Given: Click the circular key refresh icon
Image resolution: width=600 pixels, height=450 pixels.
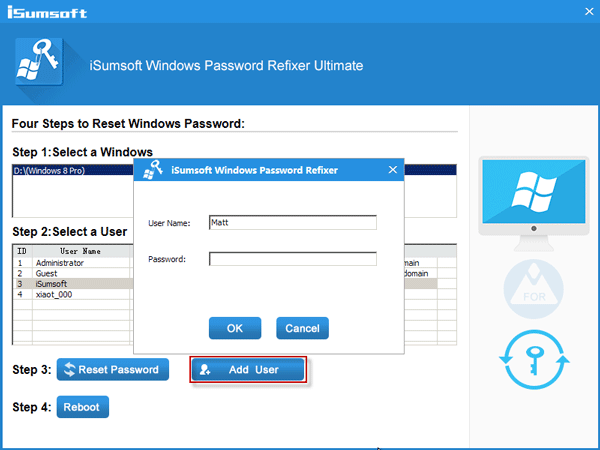Looking at the screenshot, I should (x=534, y=360).
